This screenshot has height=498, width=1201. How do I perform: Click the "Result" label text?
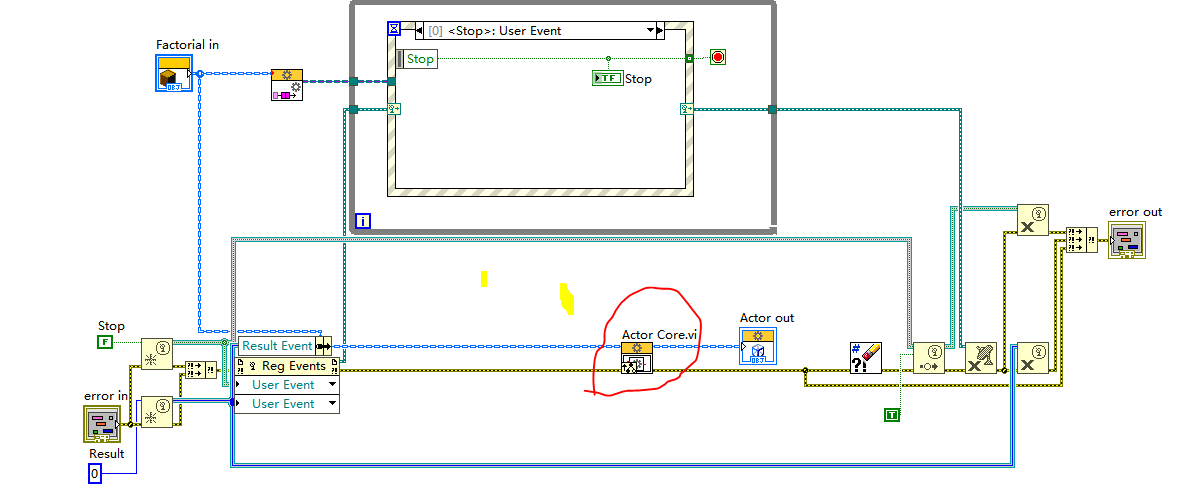point(107,453)
